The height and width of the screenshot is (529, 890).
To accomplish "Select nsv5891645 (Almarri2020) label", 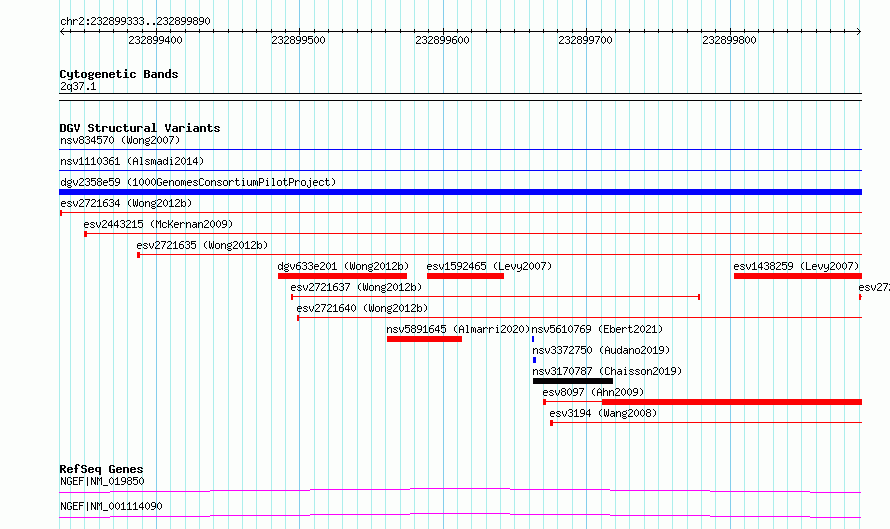I will click(x=458, y=329).
